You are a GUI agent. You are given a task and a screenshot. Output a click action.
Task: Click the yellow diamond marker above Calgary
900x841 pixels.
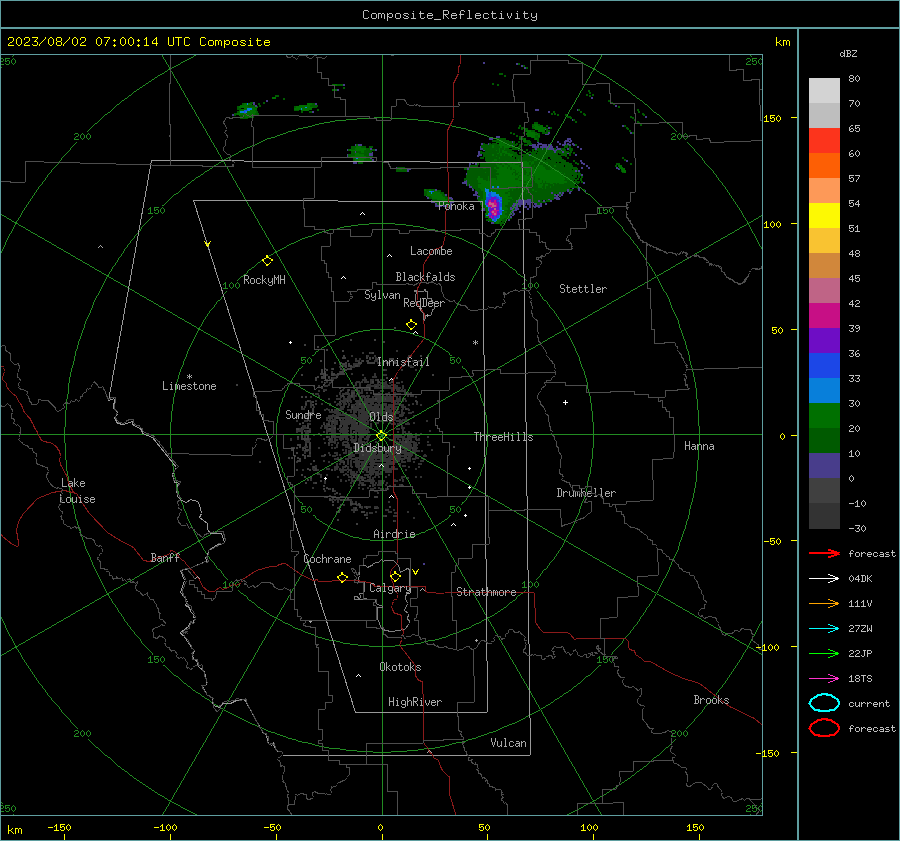click(395, 576)
